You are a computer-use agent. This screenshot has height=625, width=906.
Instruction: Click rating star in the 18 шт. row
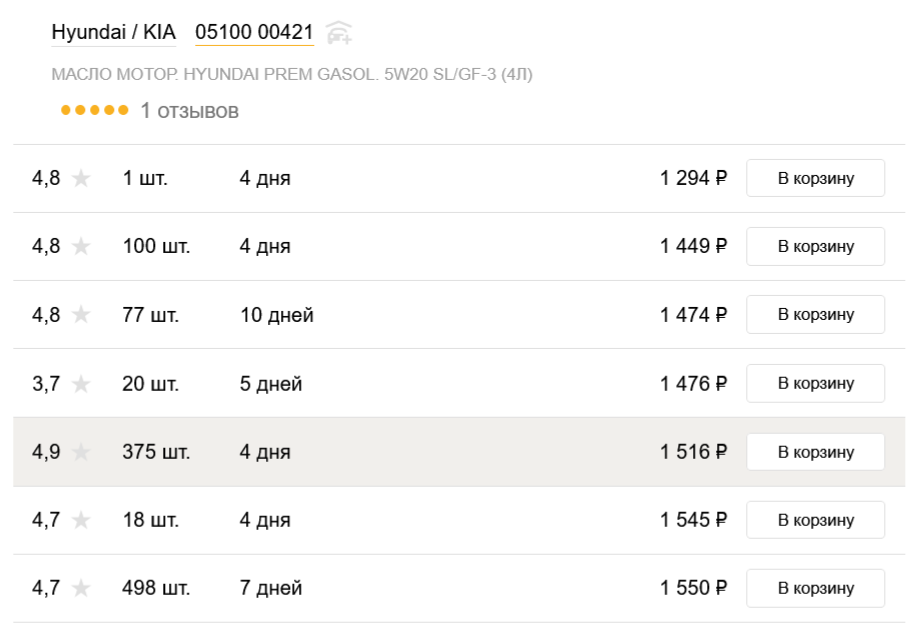click(x=81, y=519)
